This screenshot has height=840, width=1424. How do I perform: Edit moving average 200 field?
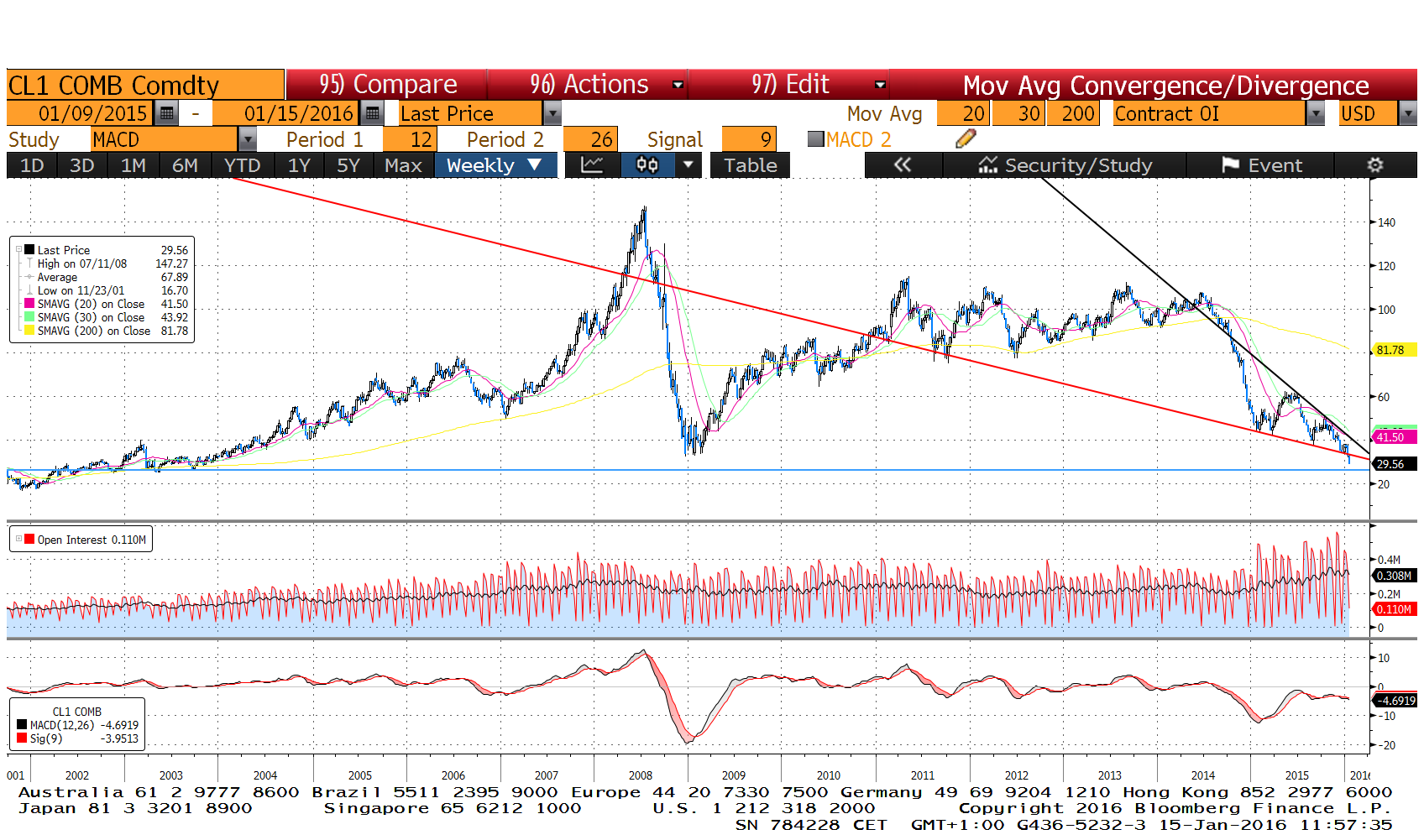(1073, 112)
